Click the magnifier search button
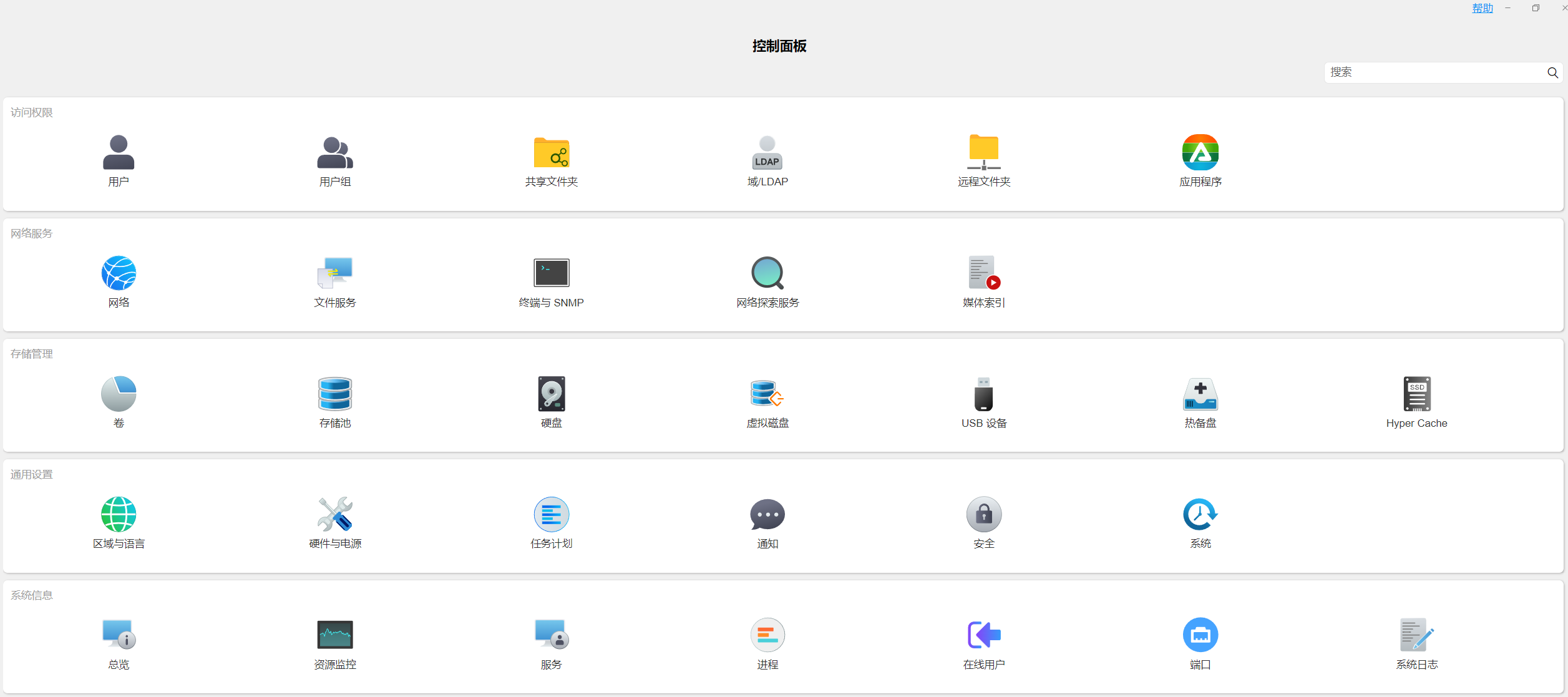The height and width of the screenshot is (697, 1568). click(x=1552, y=72)
